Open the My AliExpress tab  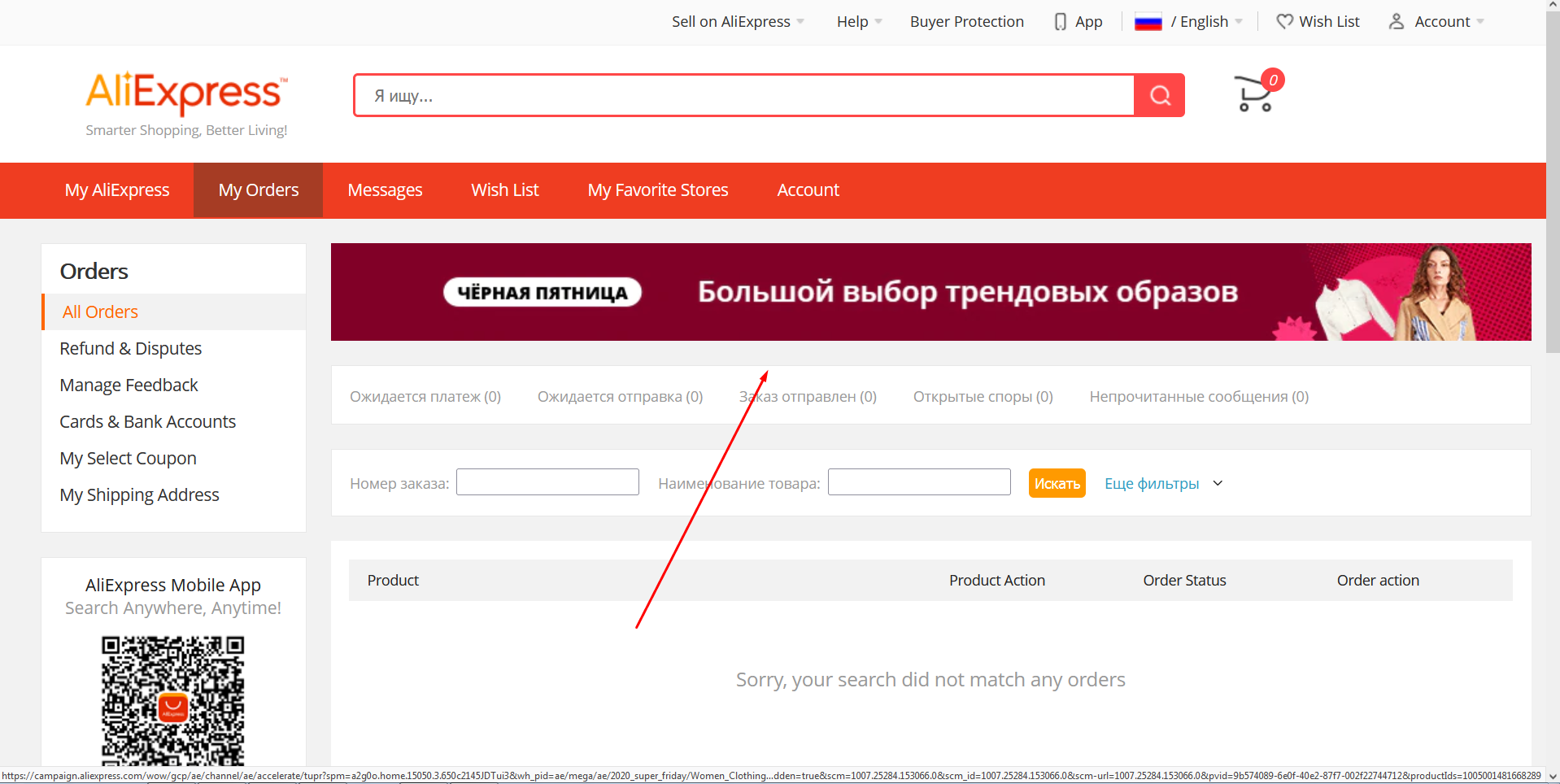117,190
